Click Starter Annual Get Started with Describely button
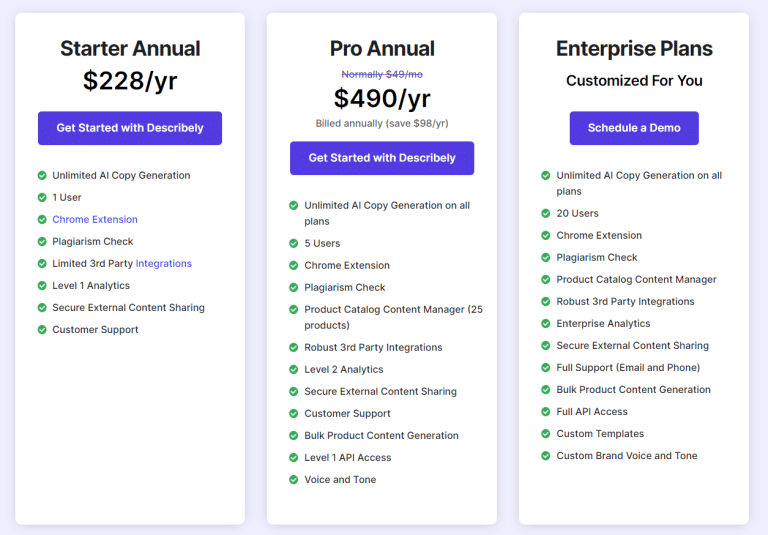The width and height of the screenshot is (768, 535). pyautogui.click(x=130, y=128)
